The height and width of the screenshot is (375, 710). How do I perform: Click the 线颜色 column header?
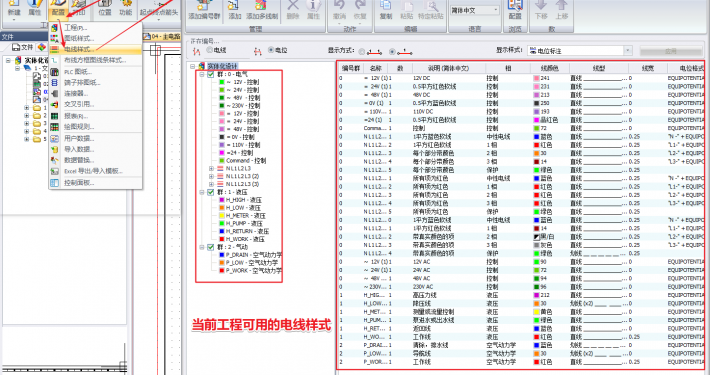pyautogui.click(x=550, y=68)
